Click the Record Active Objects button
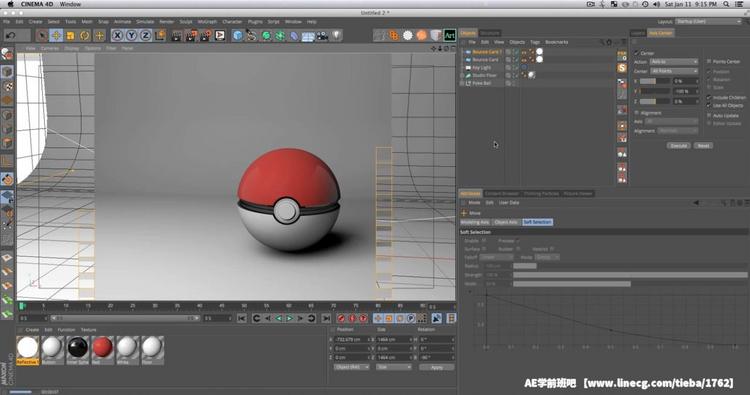Viewport: 750px width, 395px height. pyautogui.click(x=341, y=318)
